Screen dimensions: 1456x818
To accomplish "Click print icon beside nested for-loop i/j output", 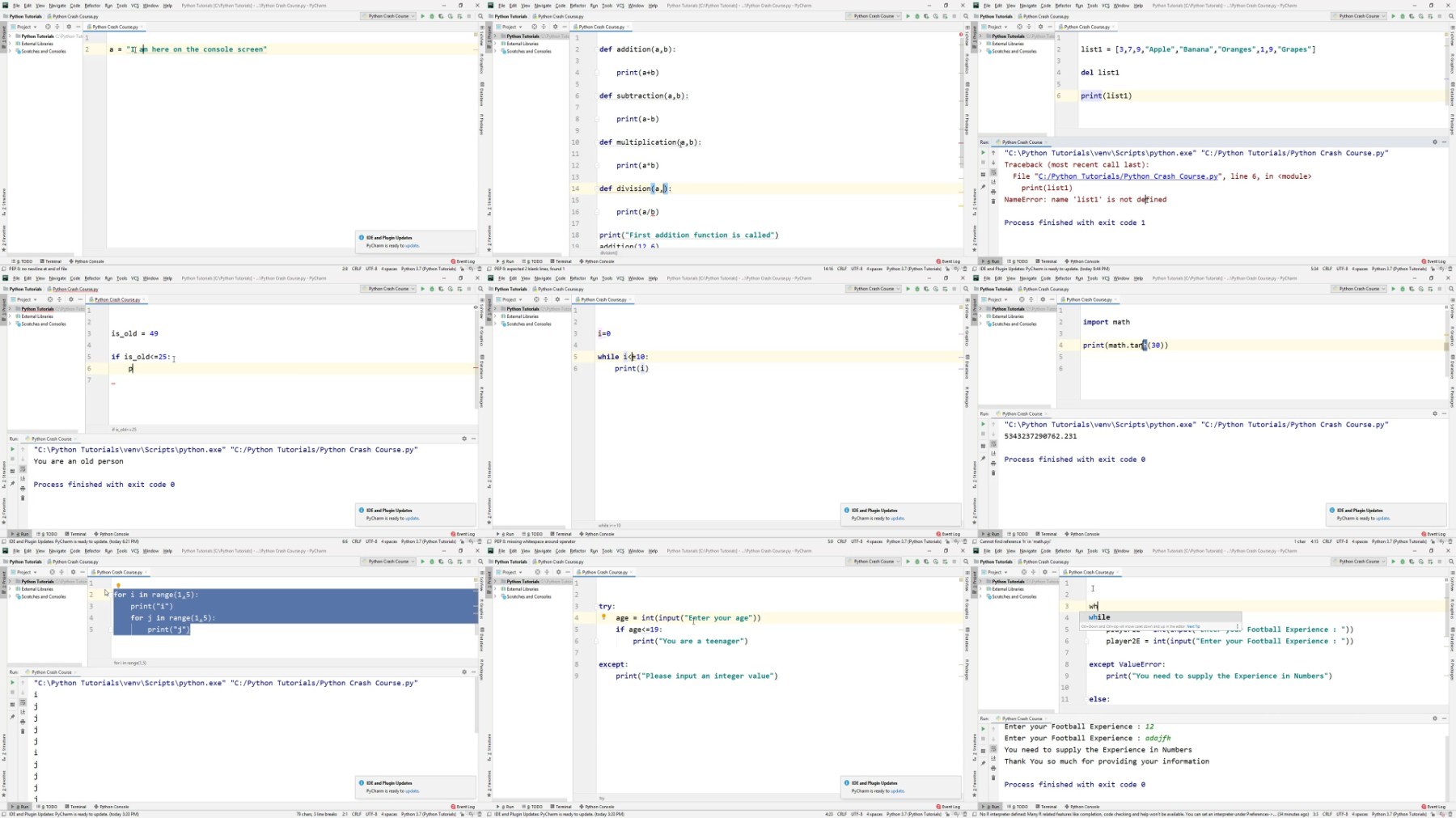I will pyautogui.click(x=23, y=721).
